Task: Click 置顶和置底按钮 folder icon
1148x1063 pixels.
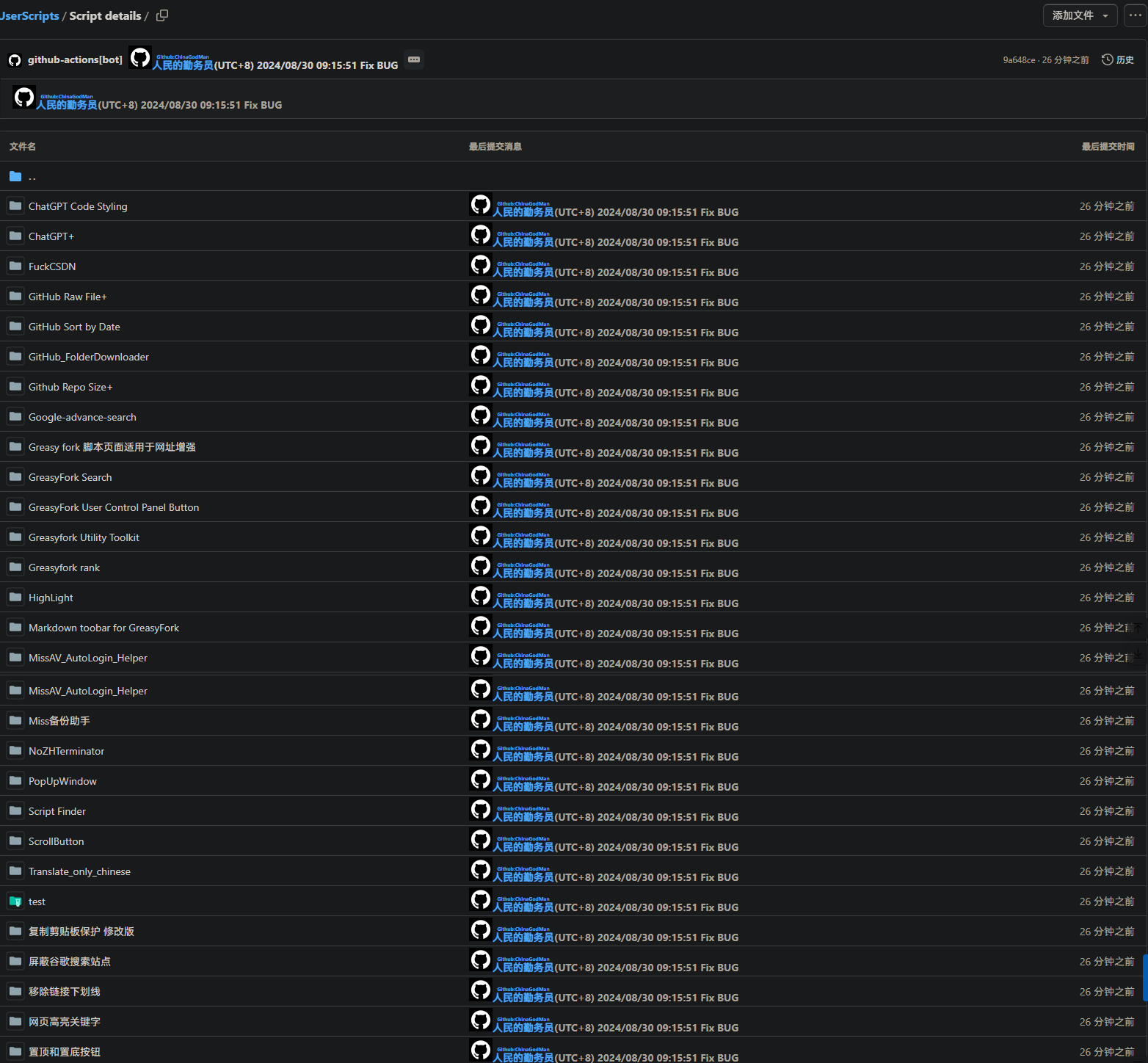Action: pyautogui.click(x=15, y=1051)
